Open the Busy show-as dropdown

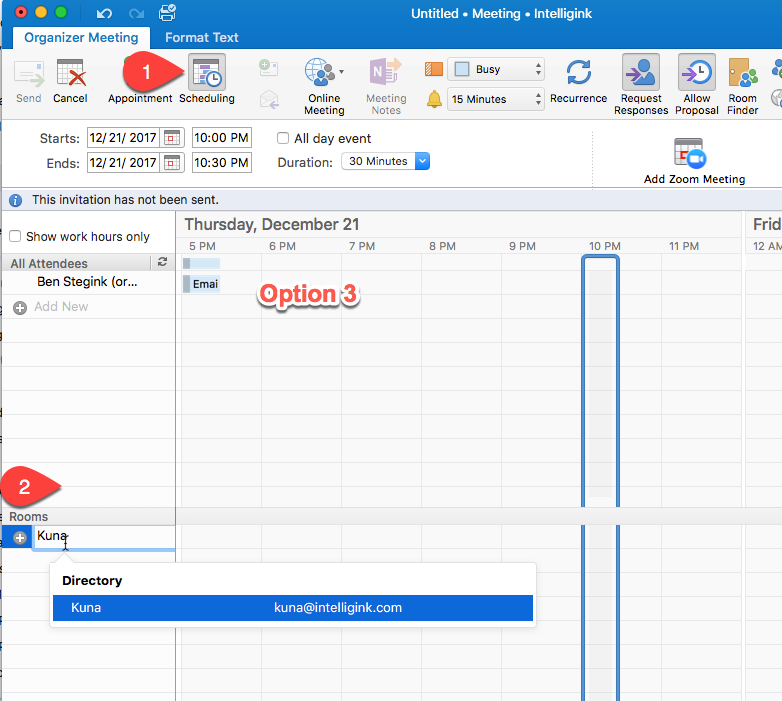coord(495,69)
